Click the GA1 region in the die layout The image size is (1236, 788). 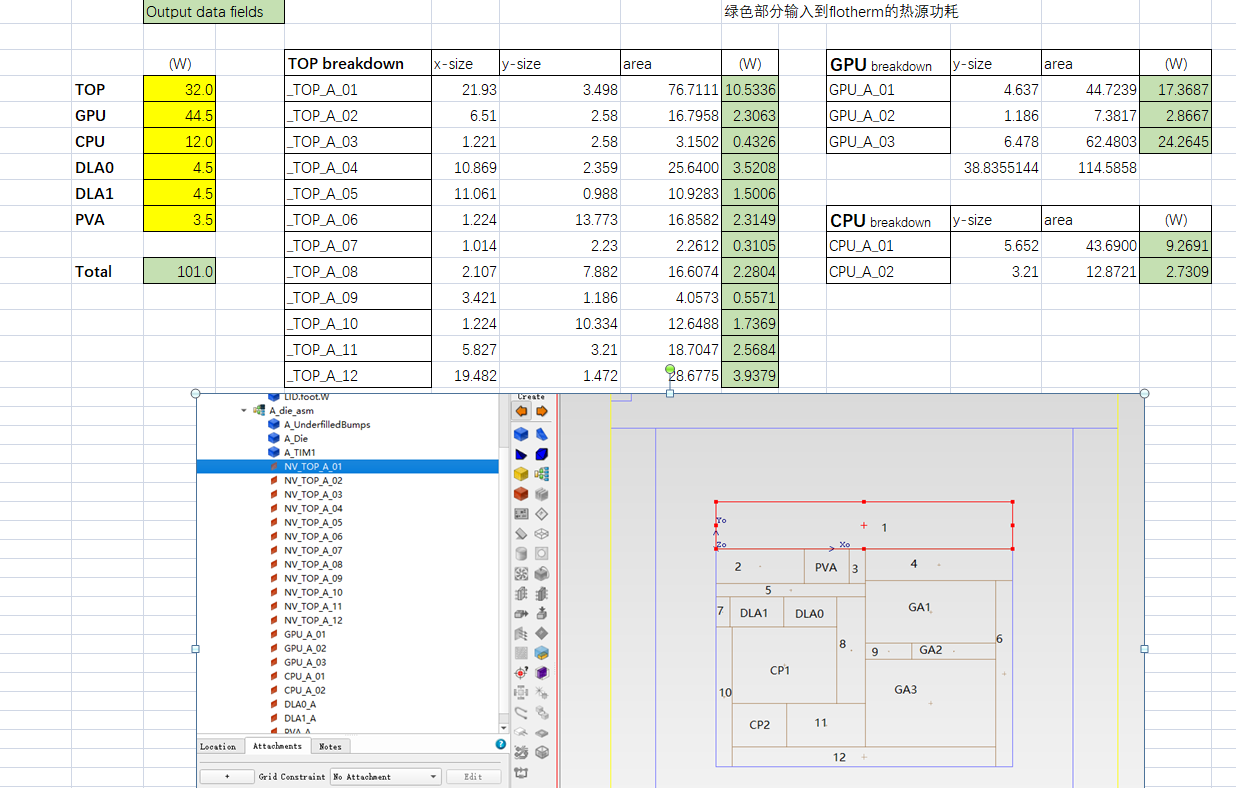click(930, 611)
